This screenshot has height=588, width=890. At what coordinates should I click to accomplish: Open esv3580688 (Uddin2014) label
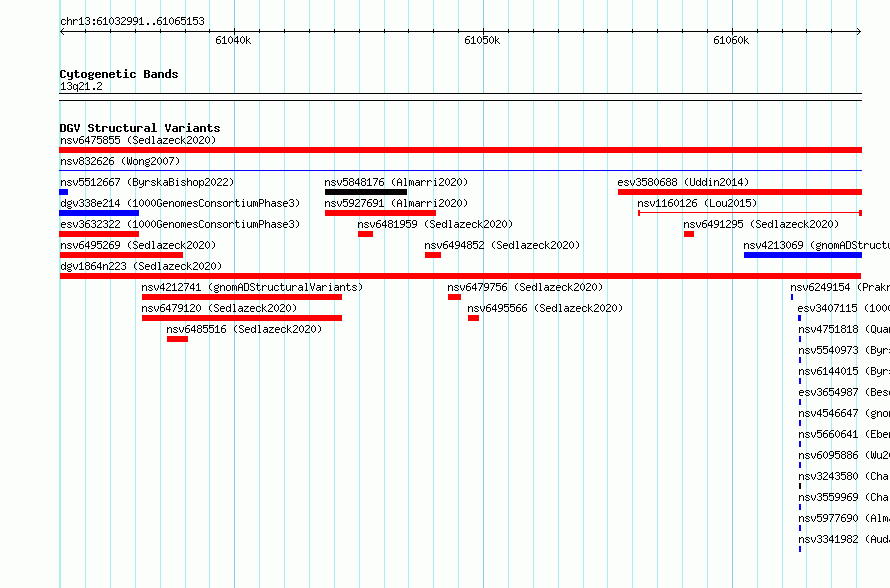pyautogui.click(x=683, y=182)
